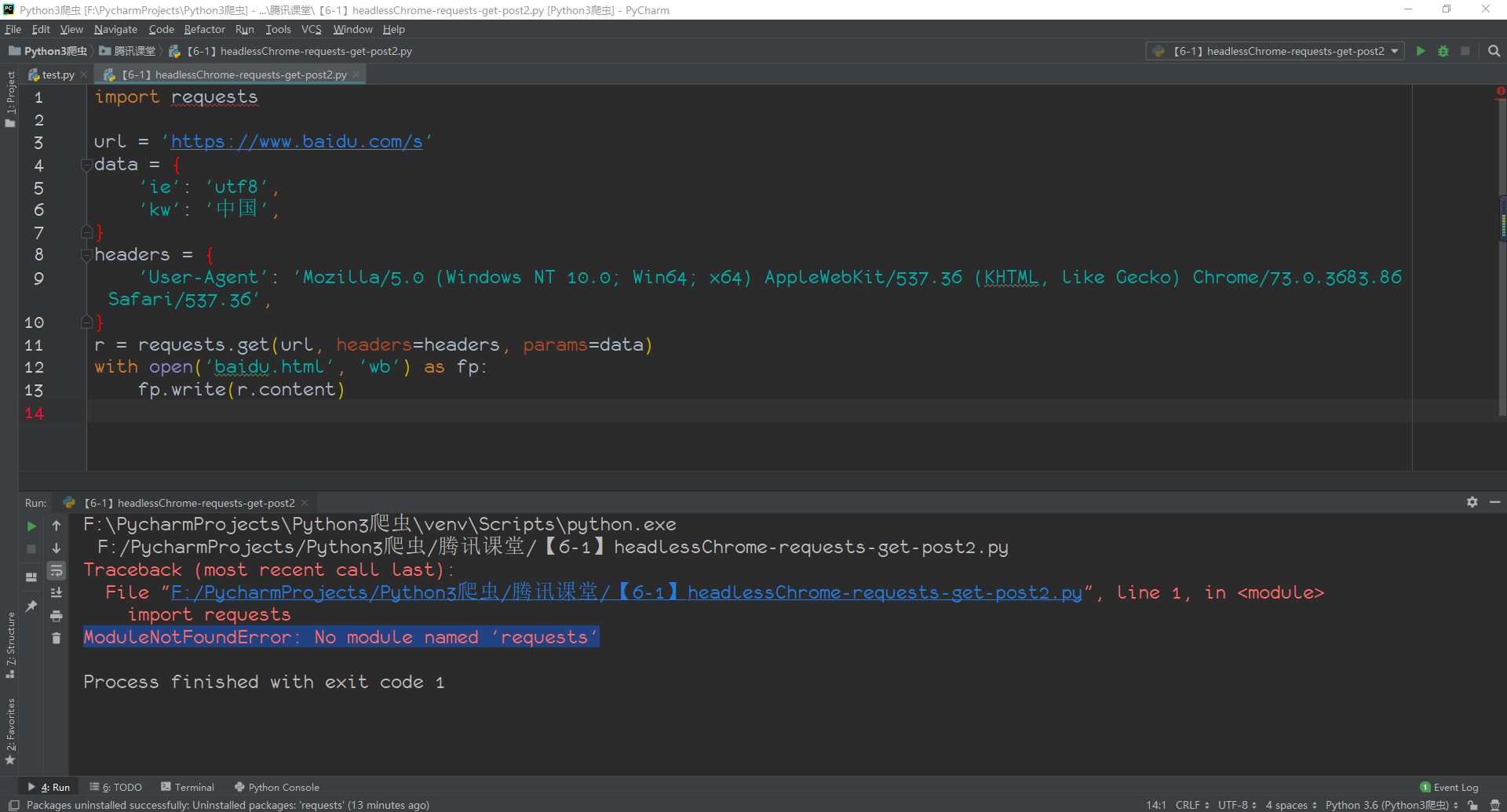The width and height of the screenshot is (1507, 812).
Task: Open the 4: Run tool window tab
Action: point(49,787)
